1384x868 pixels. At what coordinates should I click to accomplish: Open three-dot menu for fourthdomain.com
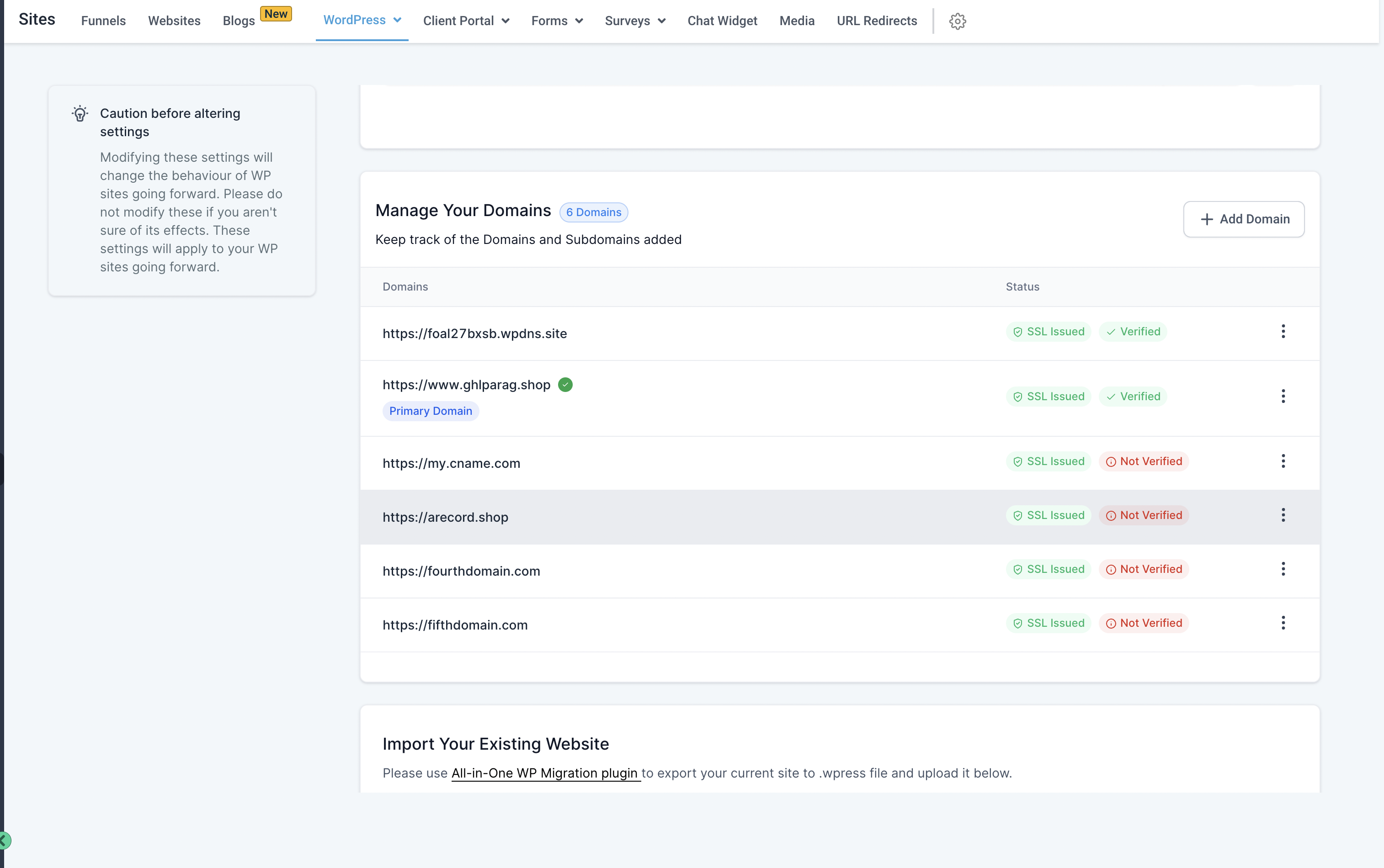coord(1283,569)
